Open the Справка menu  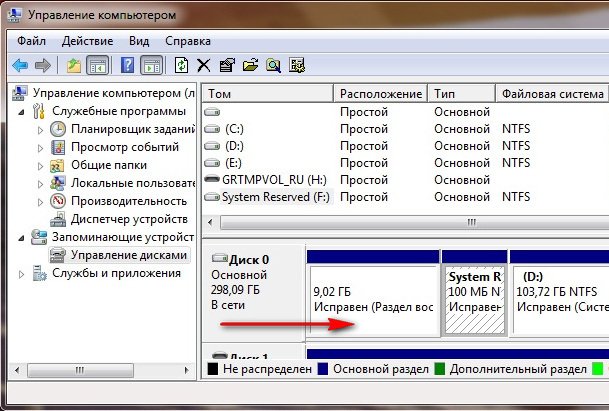tap(187, 41)
